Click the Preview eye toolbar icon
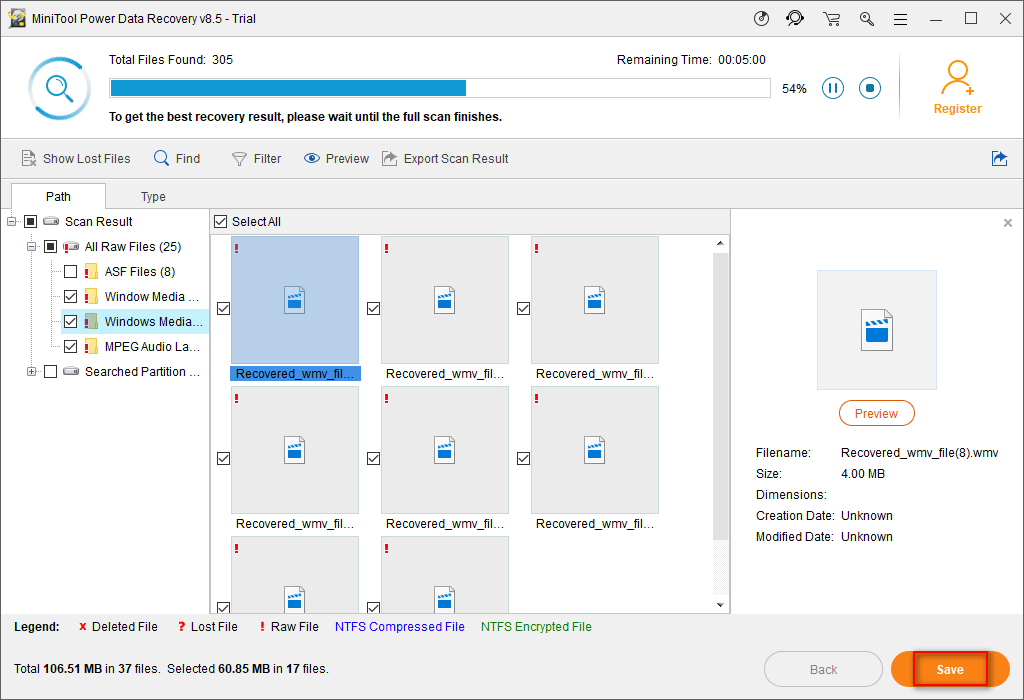The image size is (1024, 700). tap(312, 159)
